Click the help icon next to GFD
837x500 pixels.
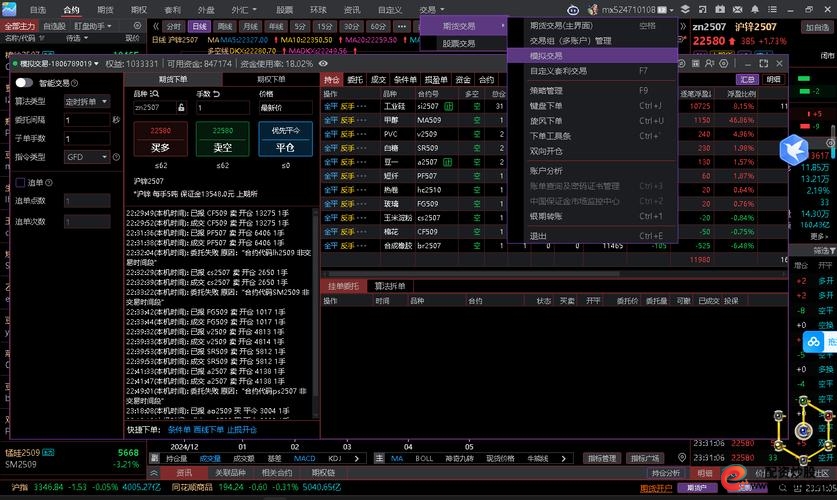tap(118, 157)
